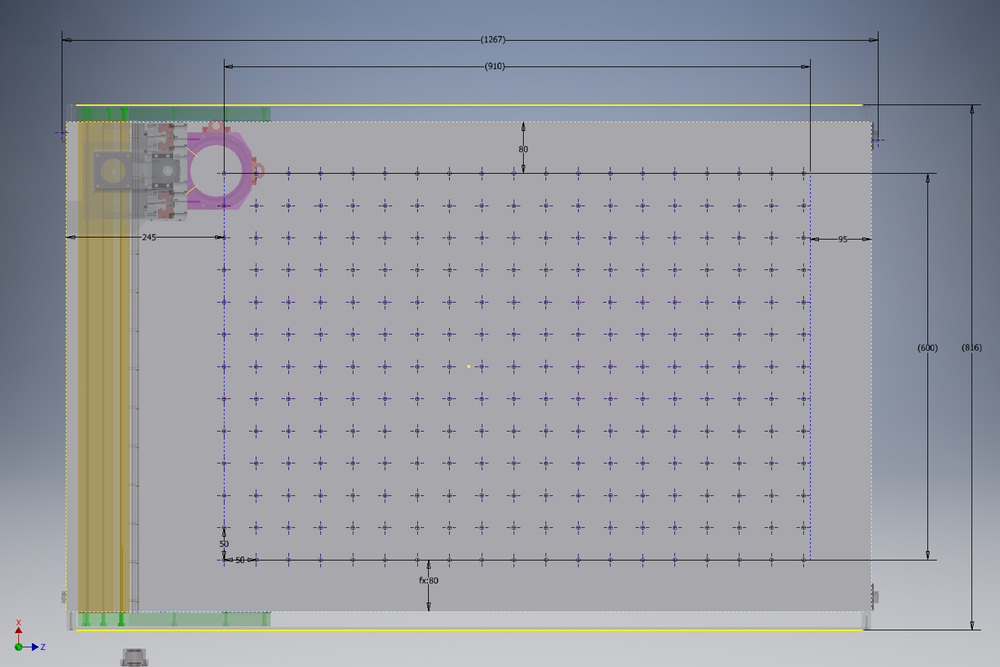Click the yellow center point of the sketch
Image resolution: width=1000 pixels, height=667 pixels.
click(468, 366)
